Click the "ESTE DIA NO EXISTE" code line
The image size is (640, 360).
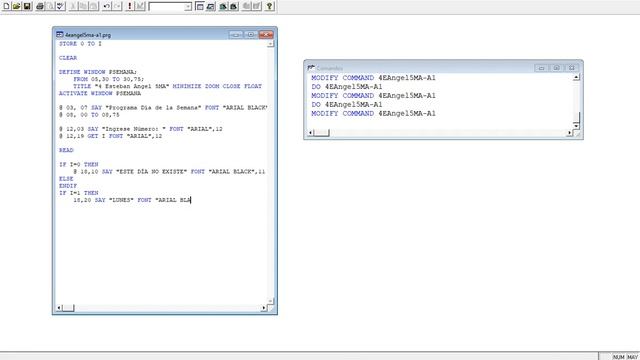(169, 172)
